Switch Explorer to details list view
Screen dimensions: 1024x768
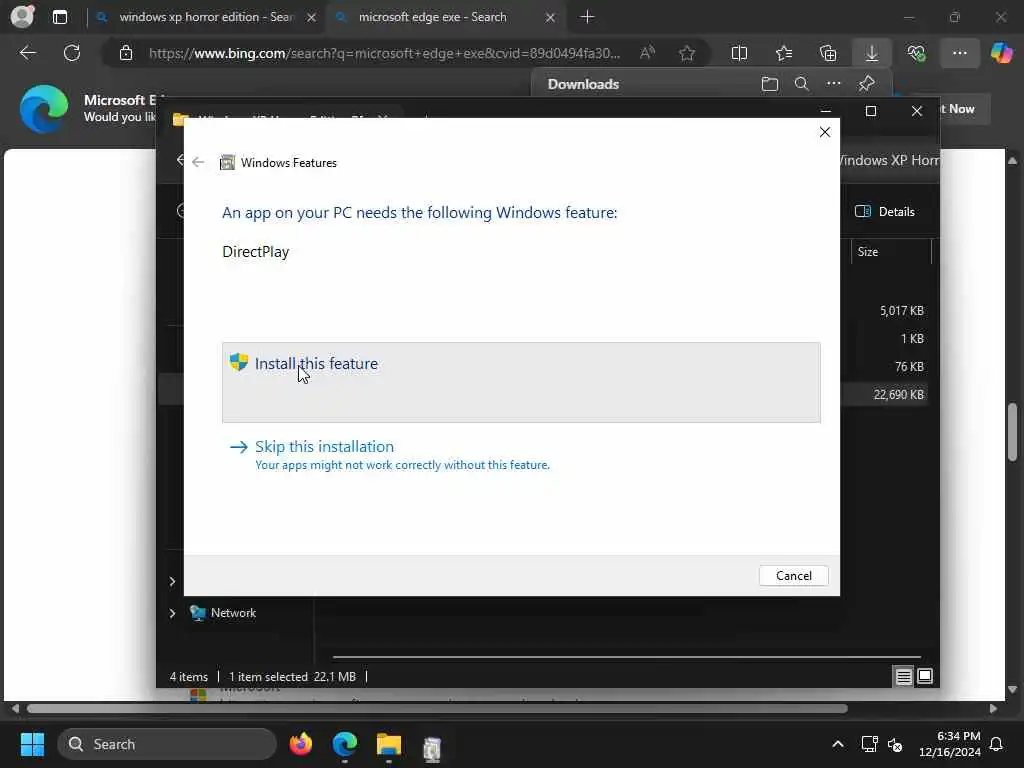pos(903,677)
